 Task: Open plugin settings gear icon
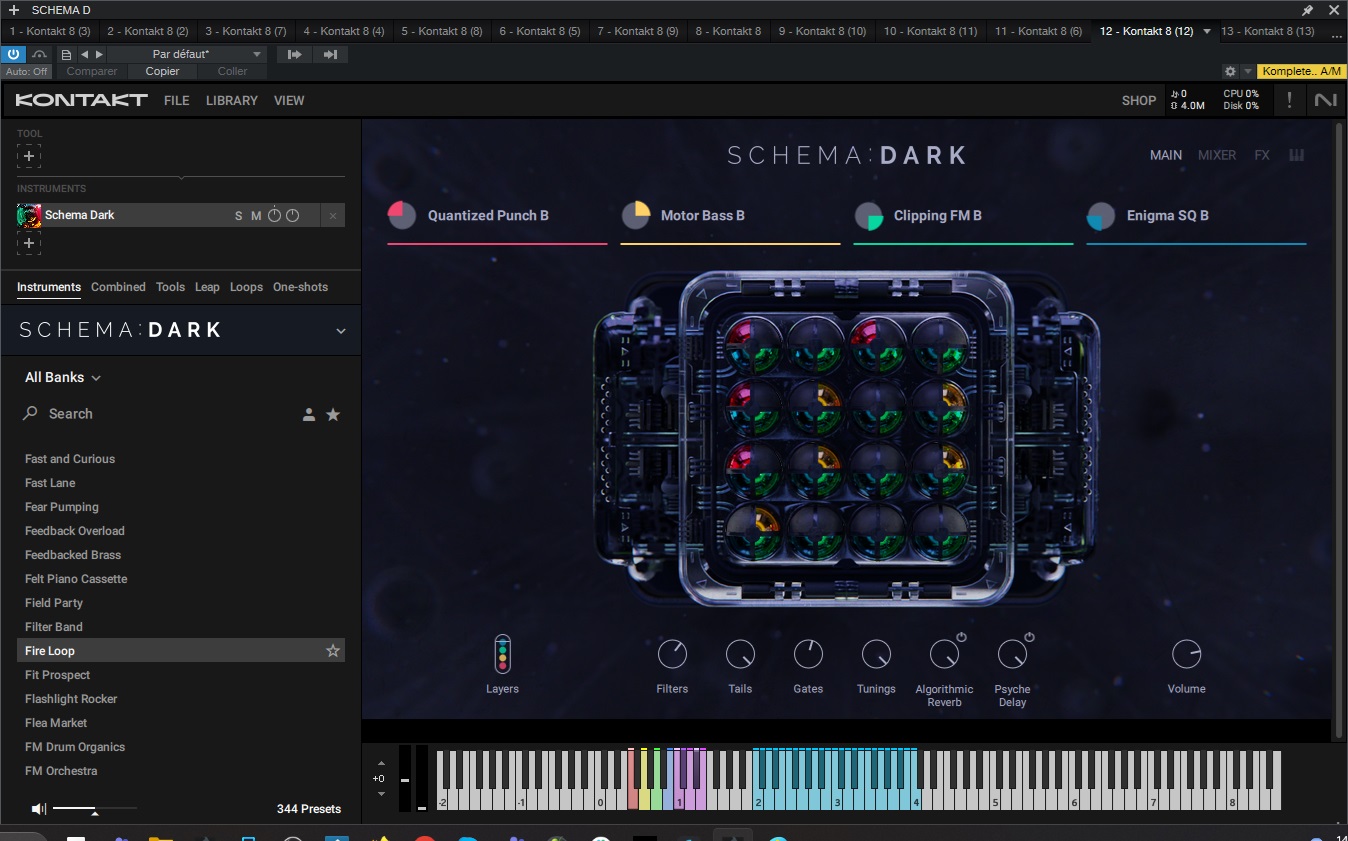click(1230, 71)
